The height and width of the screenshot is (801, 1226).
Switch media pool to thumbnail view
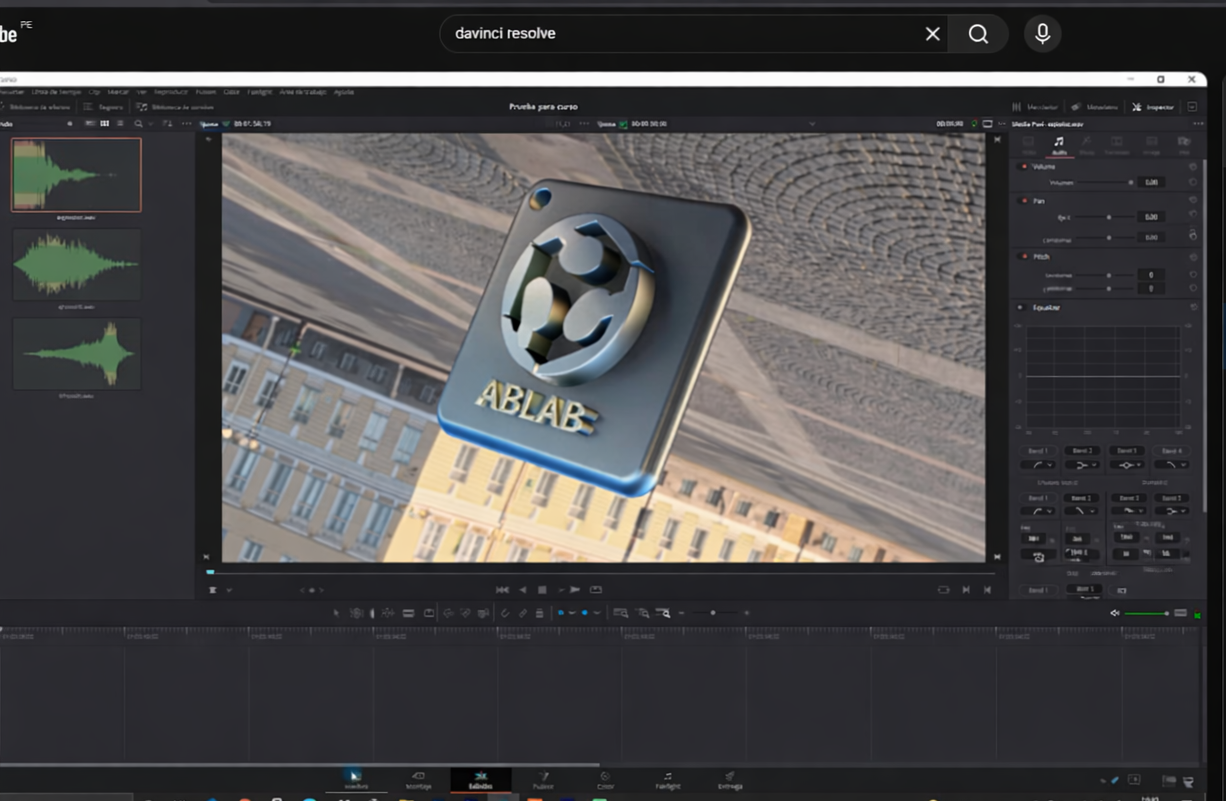pos(104,123)
